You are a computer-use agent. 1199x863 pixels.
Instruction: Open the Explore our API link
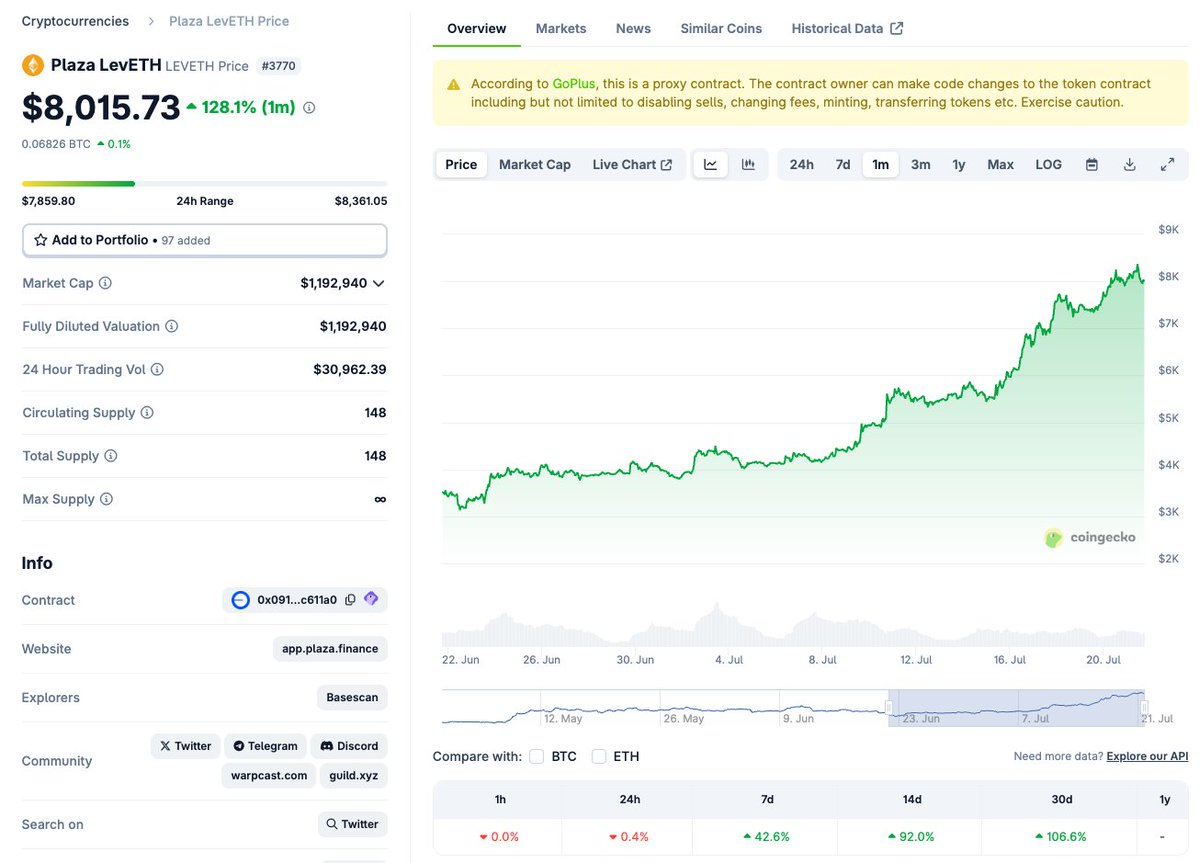[1147, 756]
